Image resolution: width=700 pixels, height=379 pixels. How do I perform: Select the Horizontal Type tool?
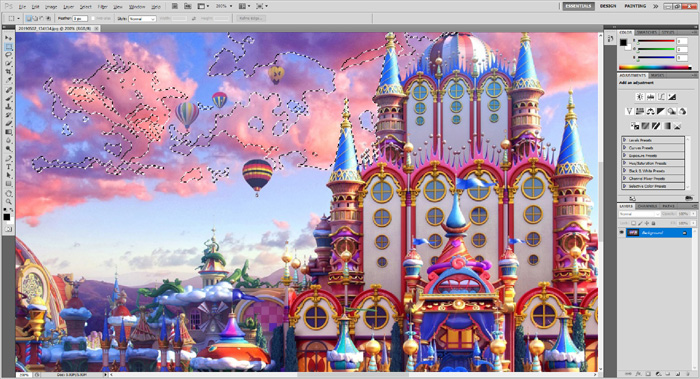[x=8, y=167]
